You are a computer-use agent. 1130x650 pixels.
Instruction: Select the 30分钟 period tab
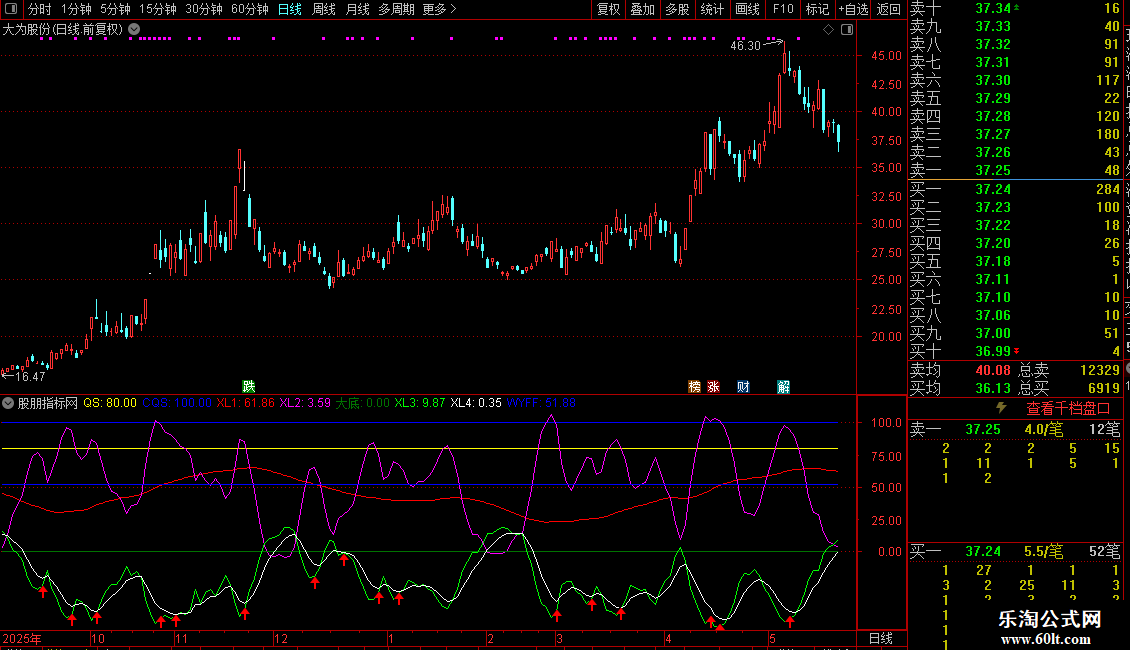(x=204, y=9)
